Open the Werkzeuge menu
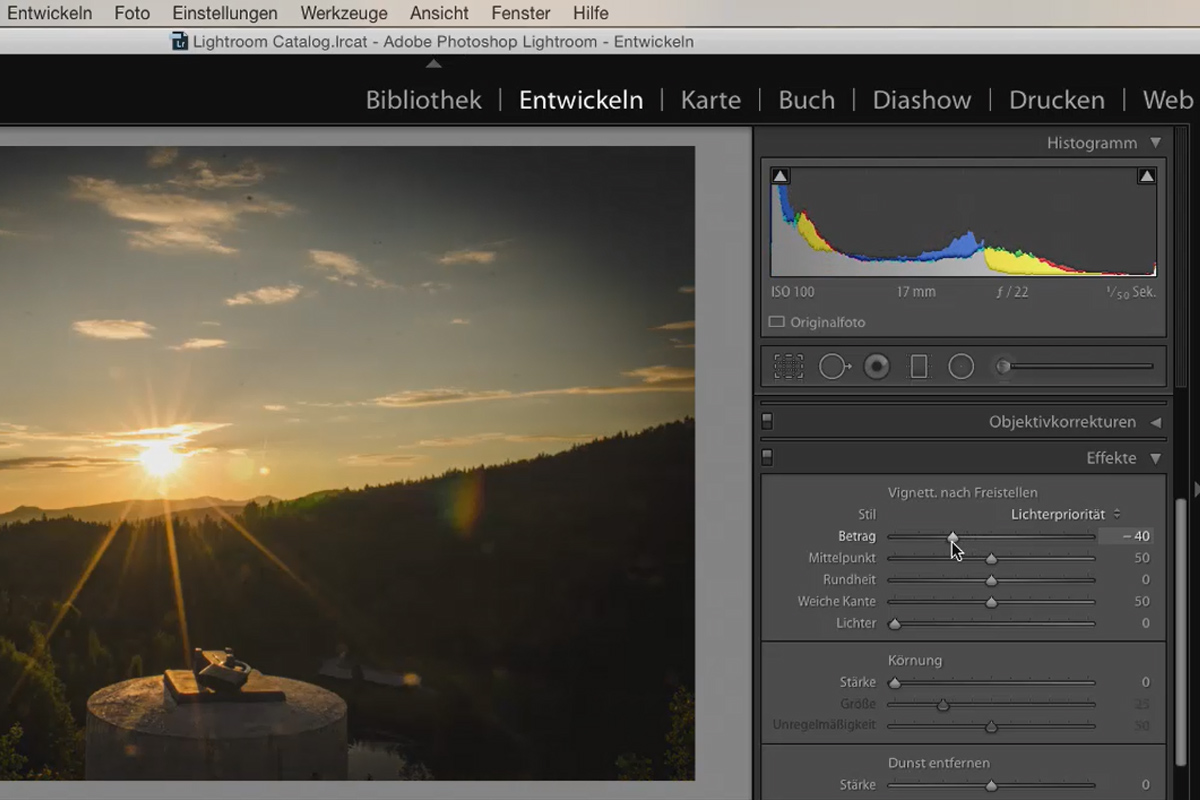The height and width of the screenshot is (800, 1200). (344, 13)
